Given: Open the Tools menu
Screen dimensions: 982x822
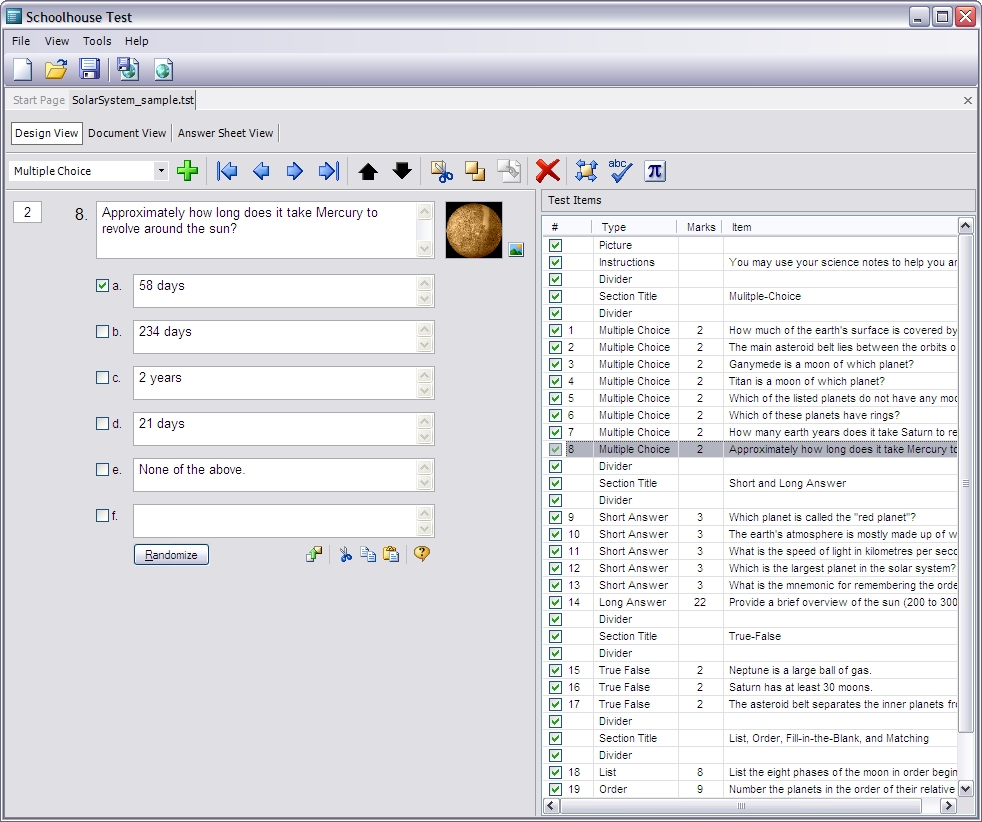Looking at the screenshot, I should (97, 41).
